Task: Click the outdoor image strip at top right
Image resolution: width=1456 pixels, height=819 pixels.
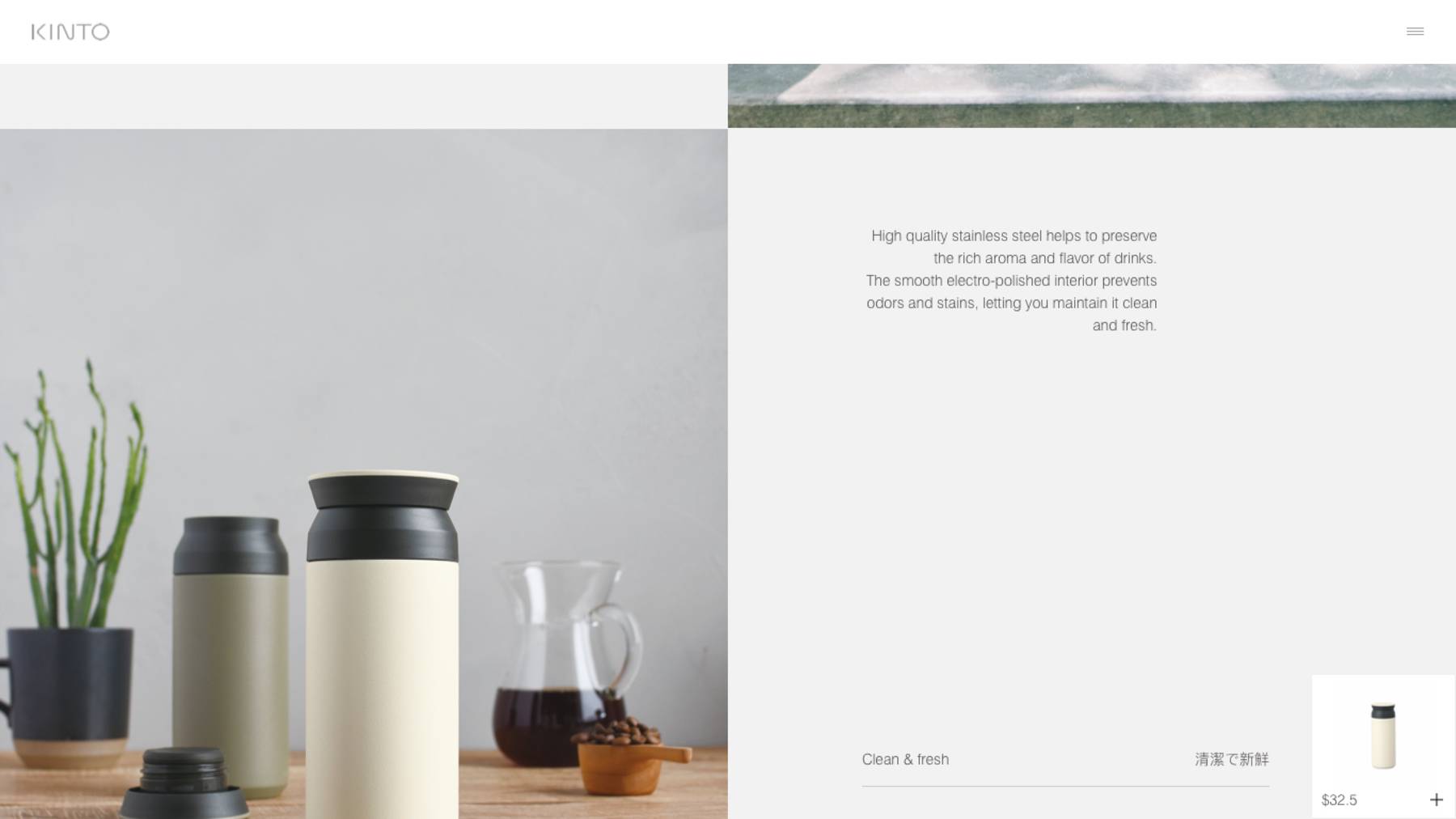Action: [1091, 95]
